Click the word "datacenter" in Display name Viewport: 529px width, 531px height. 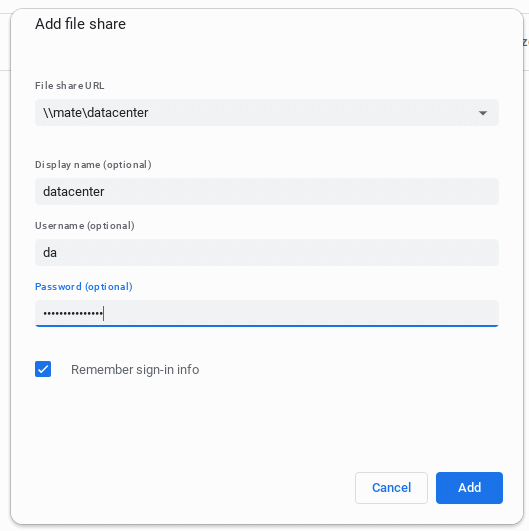pos(73,192)
